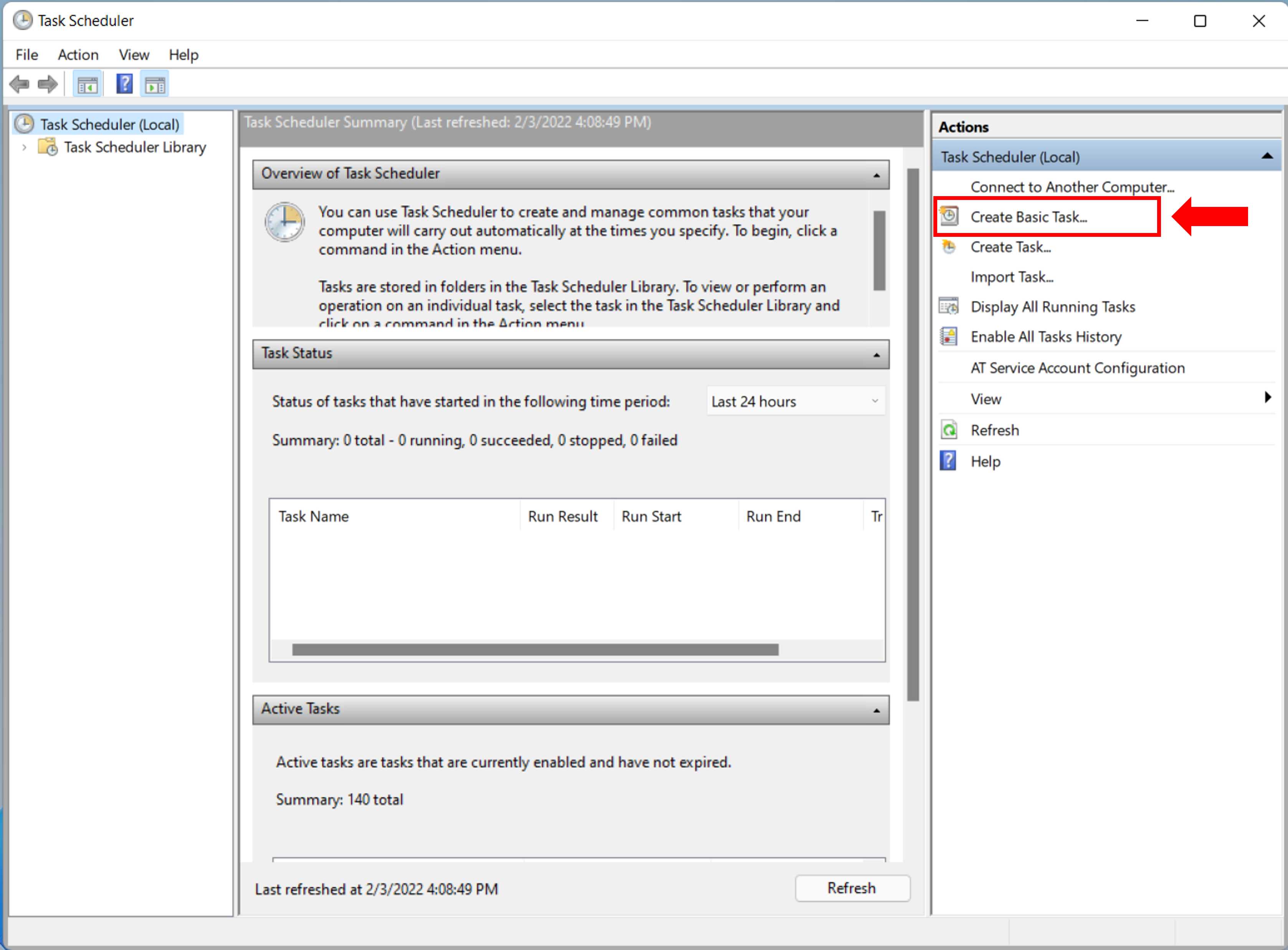The height and width of the screenshot is (950, 1288).
Task: Click the Forward navigation arrow icon
Action: point(47,84)
